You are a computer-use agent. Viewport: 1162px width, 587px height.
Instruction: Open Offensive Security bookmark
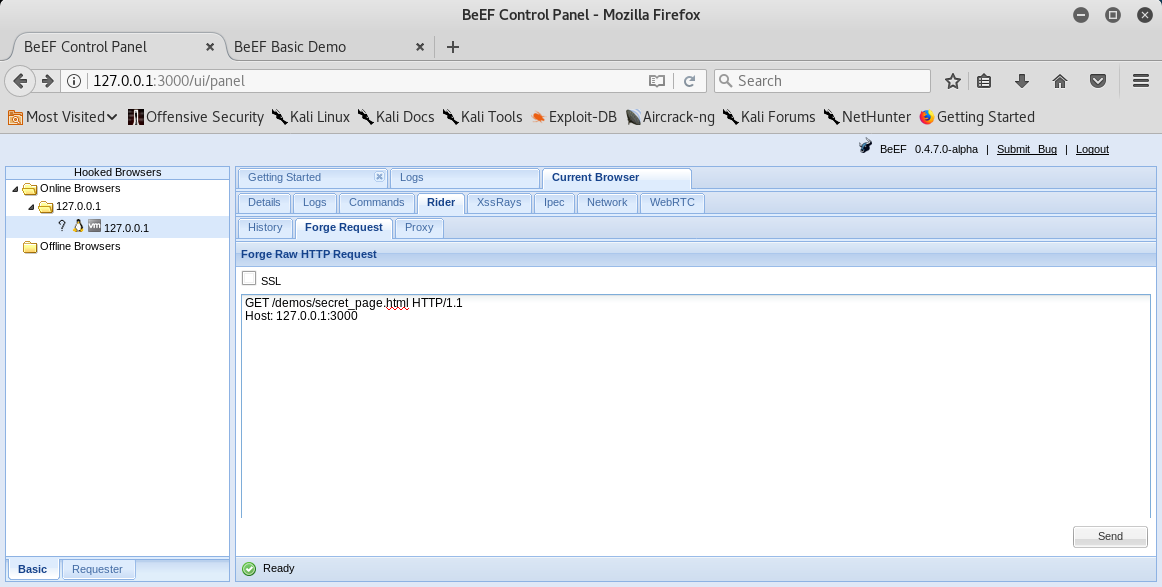[x=196, y=117]
